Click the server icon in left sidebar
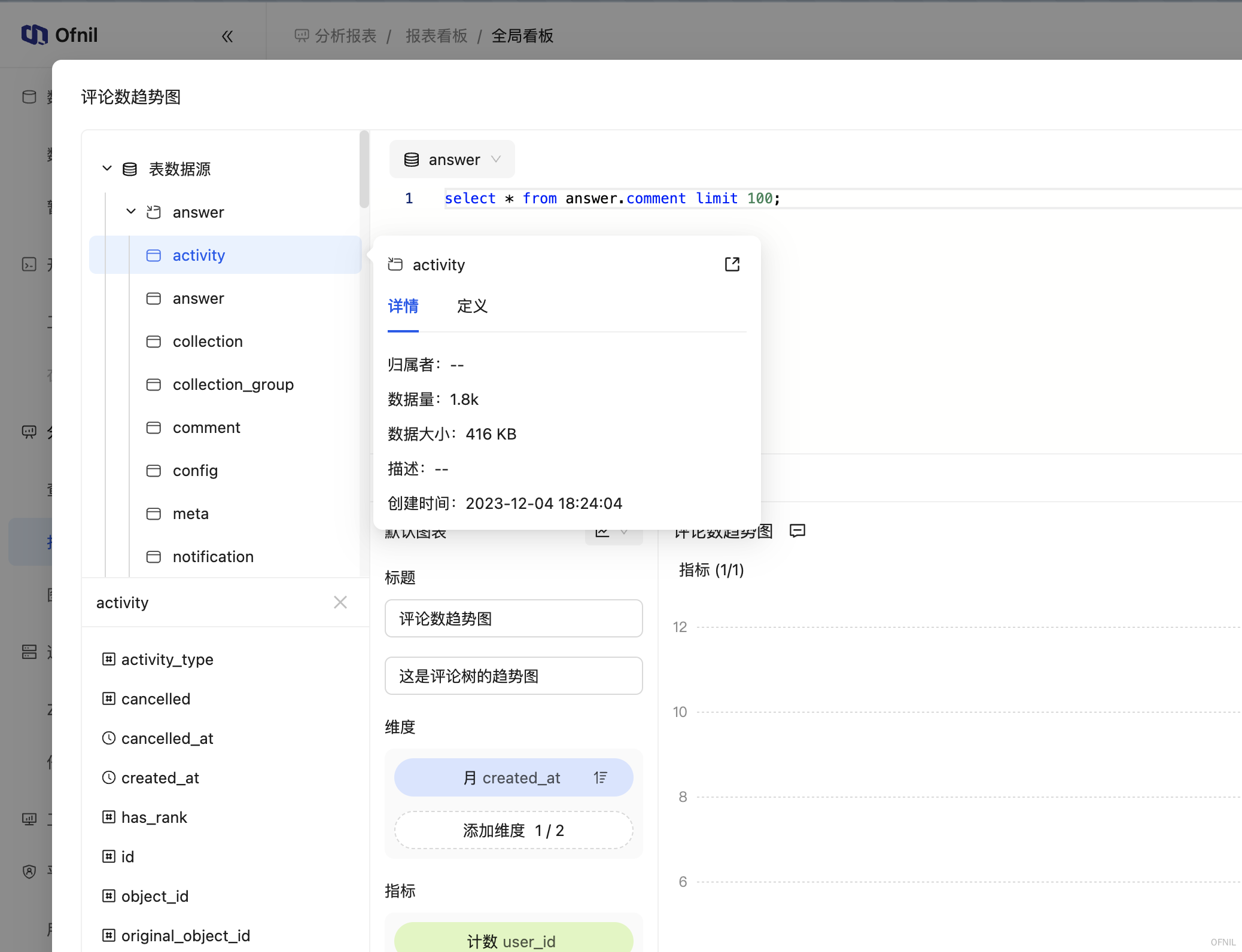 [29, 652]
